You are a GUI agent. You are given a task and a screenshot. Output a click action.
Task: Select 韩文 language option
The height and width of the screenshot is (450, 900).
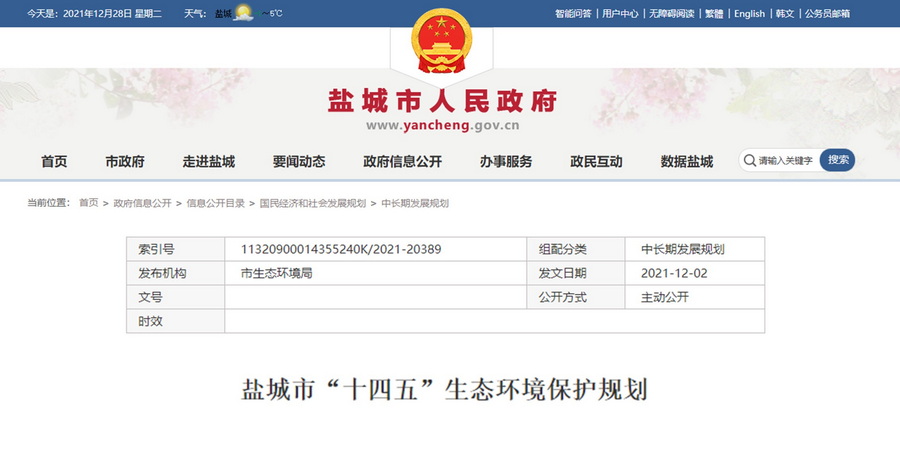(785, 14)
